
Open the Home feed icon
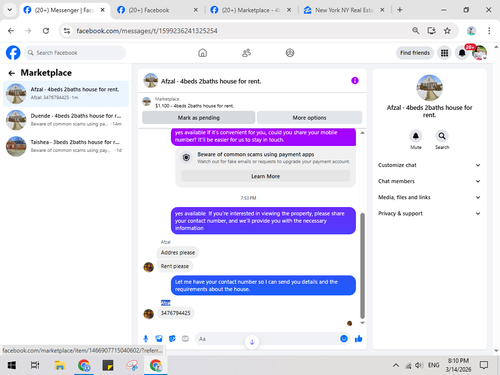[203, 53]
